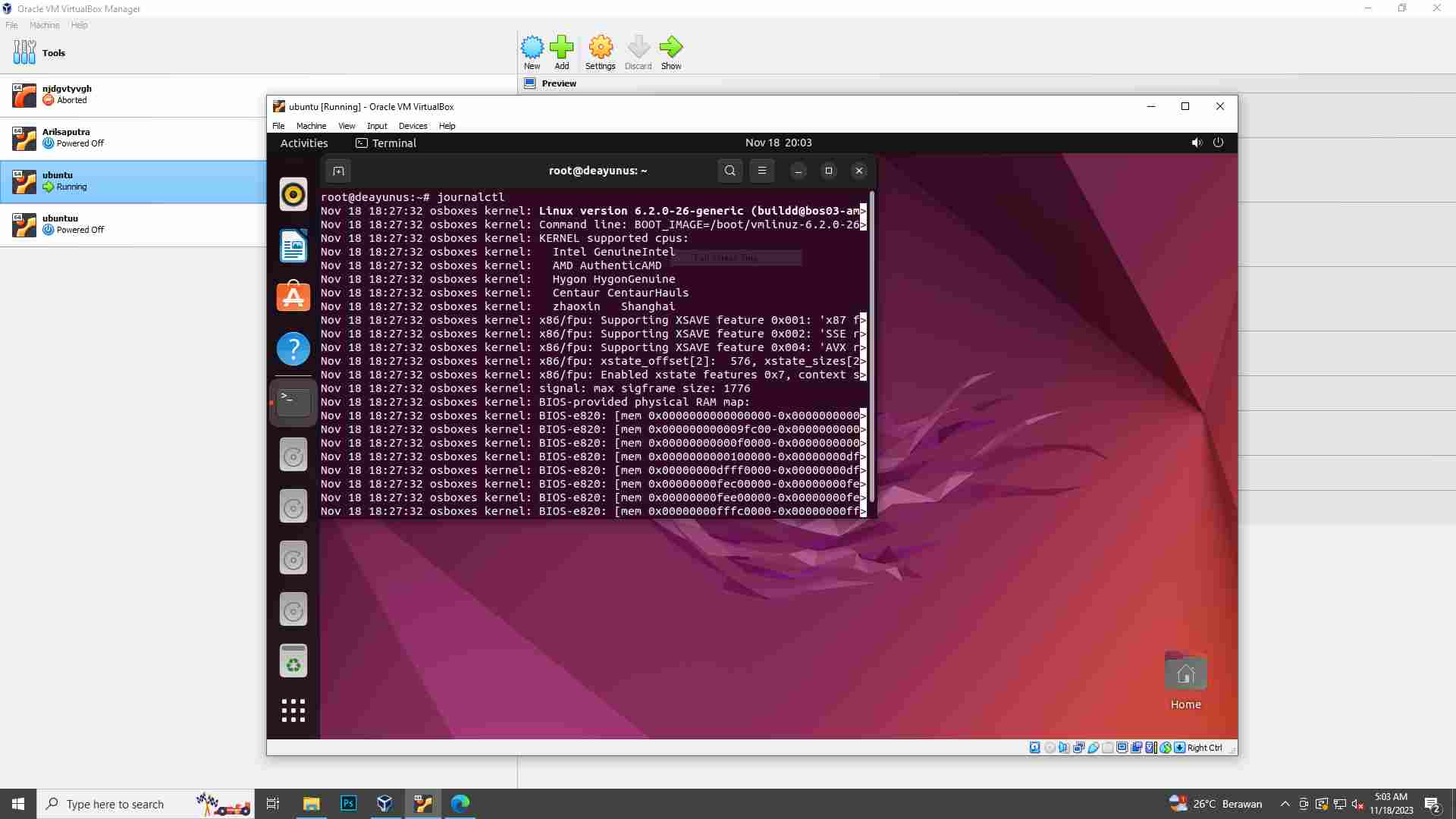Select the ubuntu running VM entry
This screenshot has width=1456, height=819.
coord(133,181)
